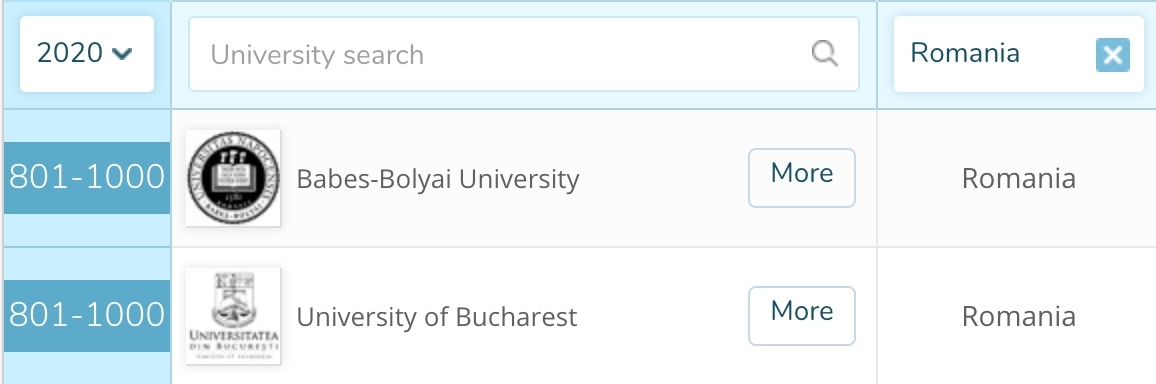The image size is (1156, 384).
Task: Open More for Babes-Bolyai University
Action: click(801, 178)
